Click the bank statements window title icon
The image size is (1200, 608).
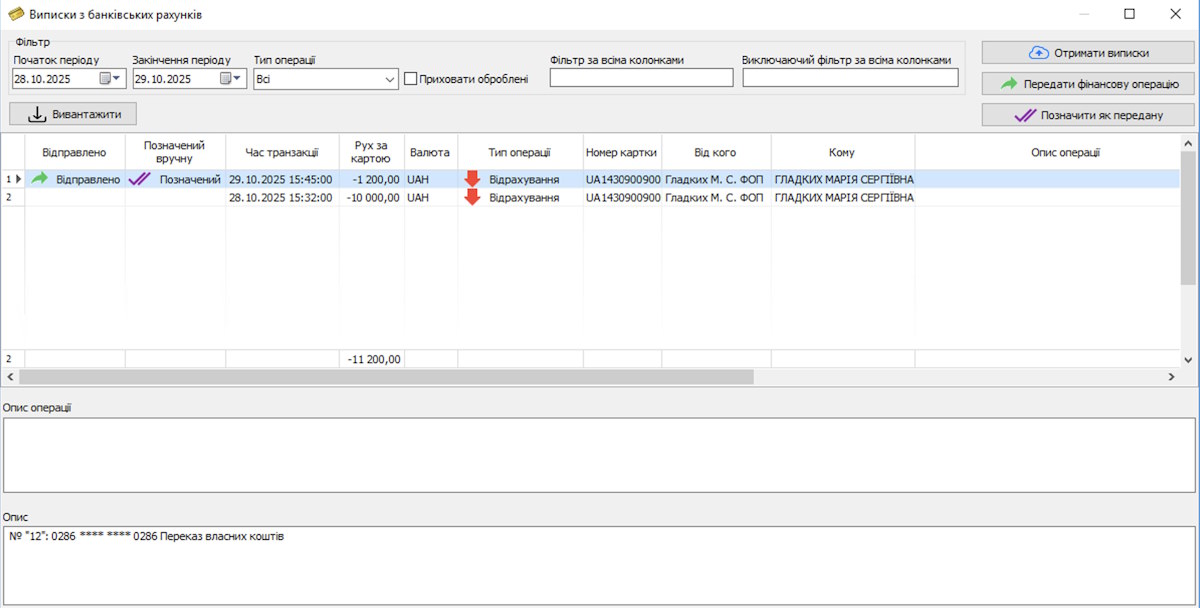pos(16,14)
